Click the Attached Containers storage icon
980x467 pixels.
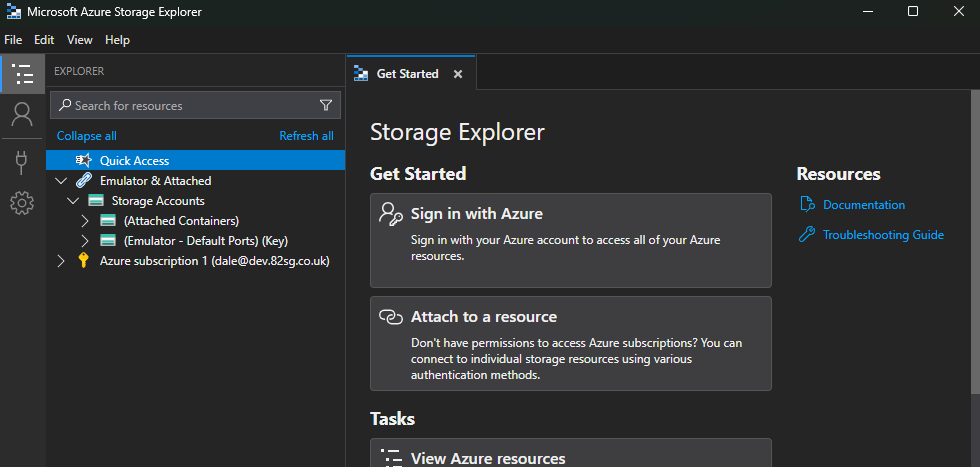pos(108,221)
